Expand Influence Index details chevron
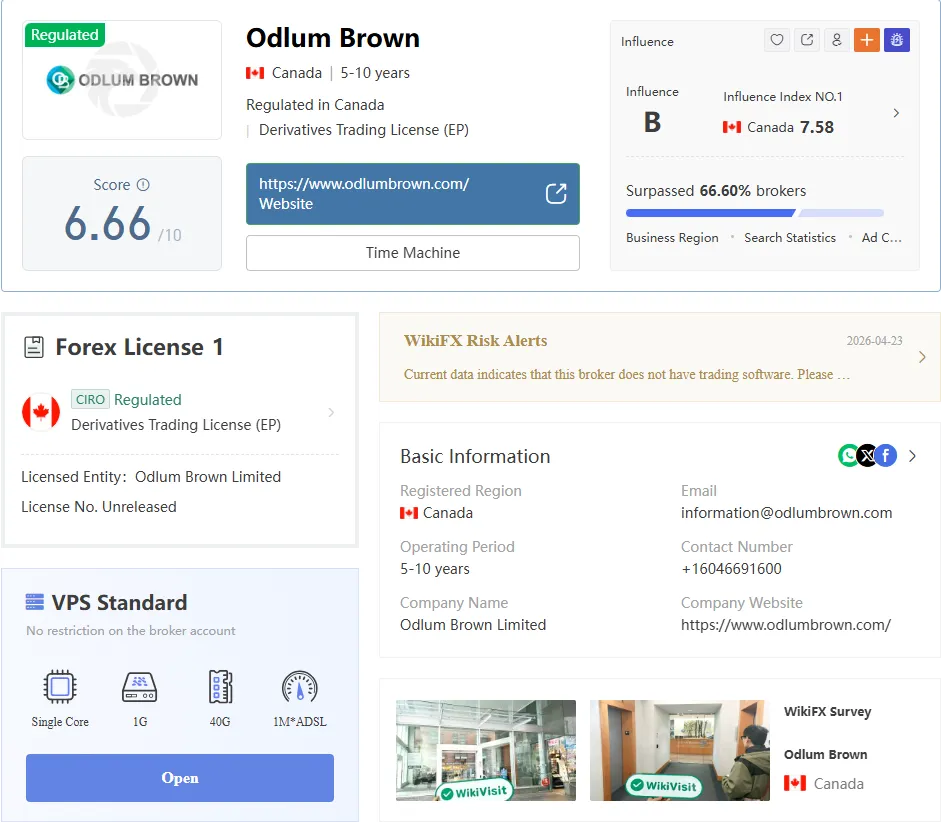The width and height of the screenshot is (941, 822). (896, 113)
